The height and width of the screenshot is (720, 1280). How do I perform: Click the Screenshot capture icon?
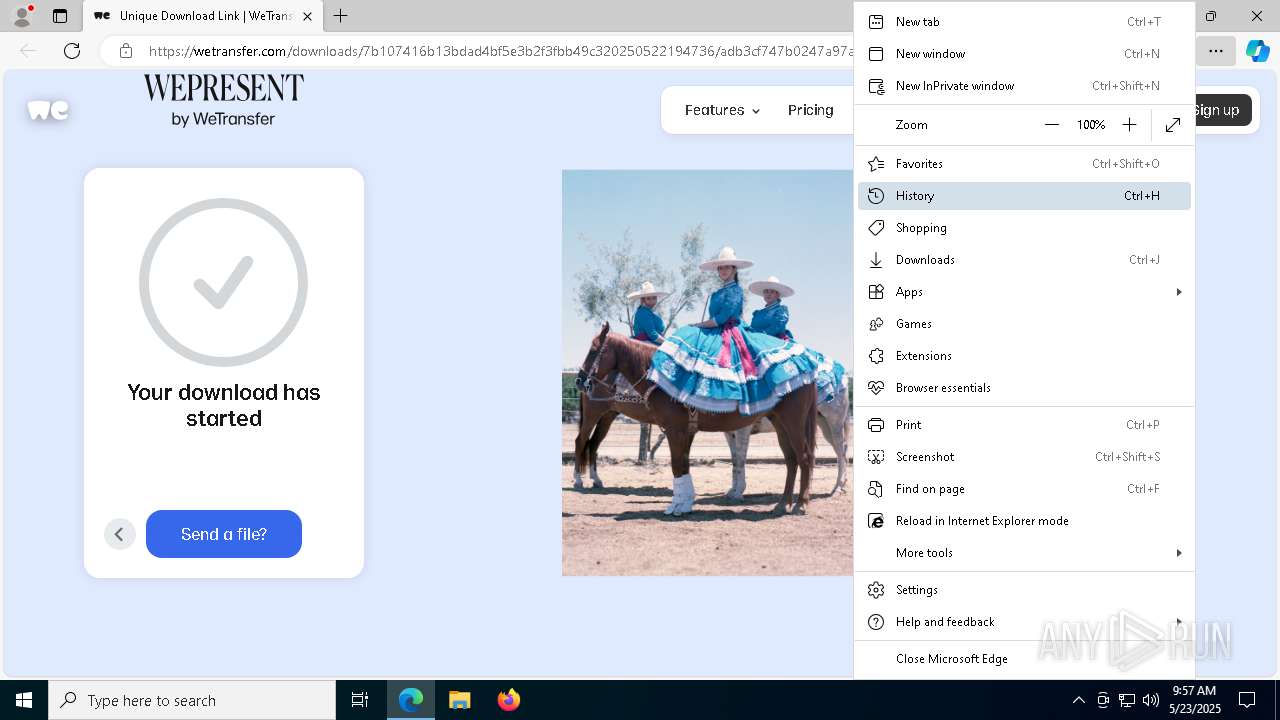[876, 457]
